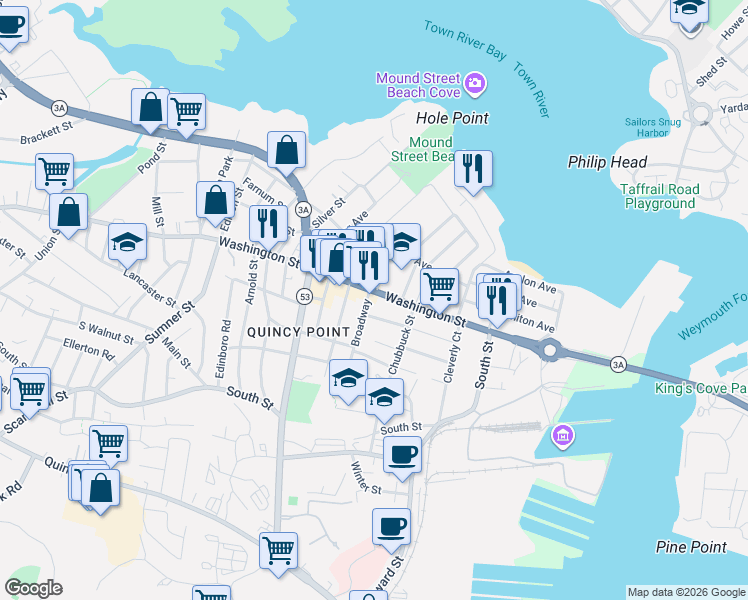Select the Lancaster St label
Screen dimensions: 748x600
tap(150, 288)
